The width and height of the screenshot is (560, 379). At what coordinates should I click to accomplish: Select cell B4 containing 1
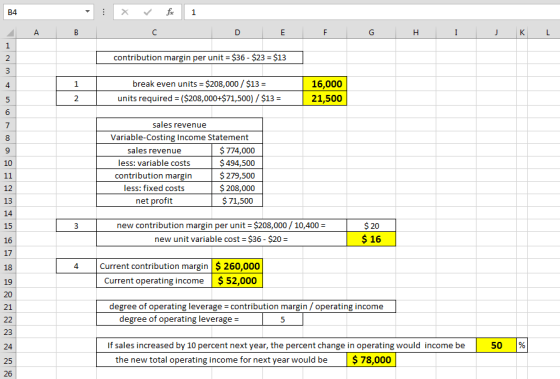pyautogui.click(x=76, y=84)
